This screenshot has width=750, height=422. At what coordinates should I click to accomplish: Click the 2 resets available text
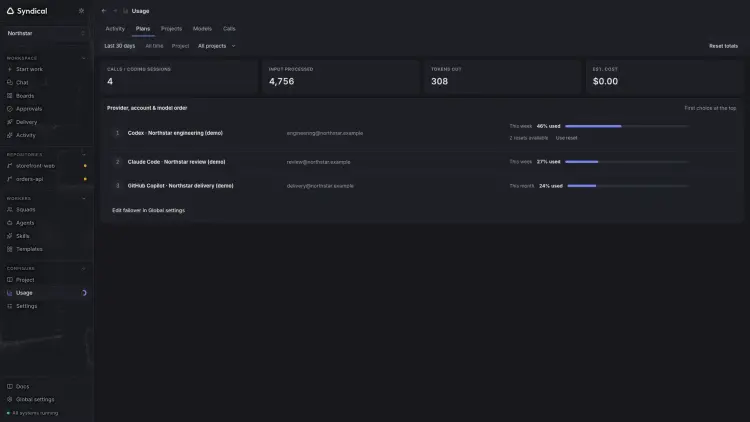(x=529, y=138)
